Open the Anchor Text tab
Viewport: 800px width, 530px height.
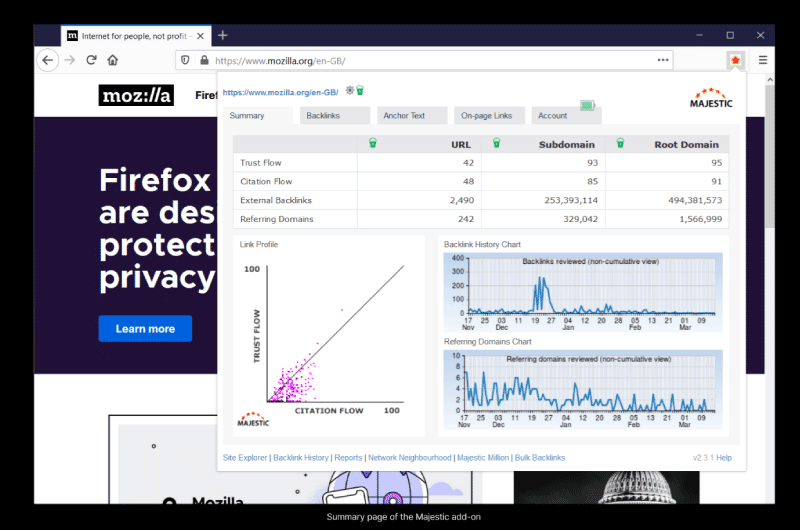click(x=412, y=116)
